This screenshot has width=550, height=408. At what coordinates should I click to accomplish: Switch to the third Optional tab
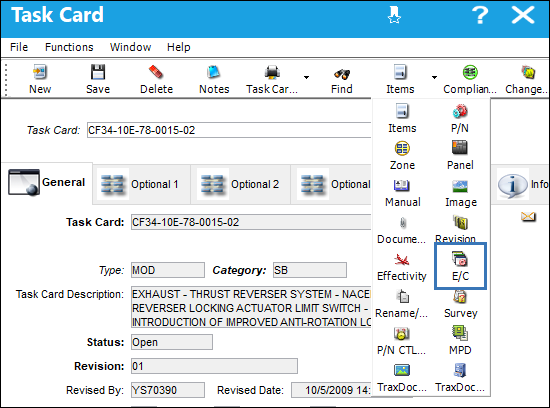click(x=331, y=184)
